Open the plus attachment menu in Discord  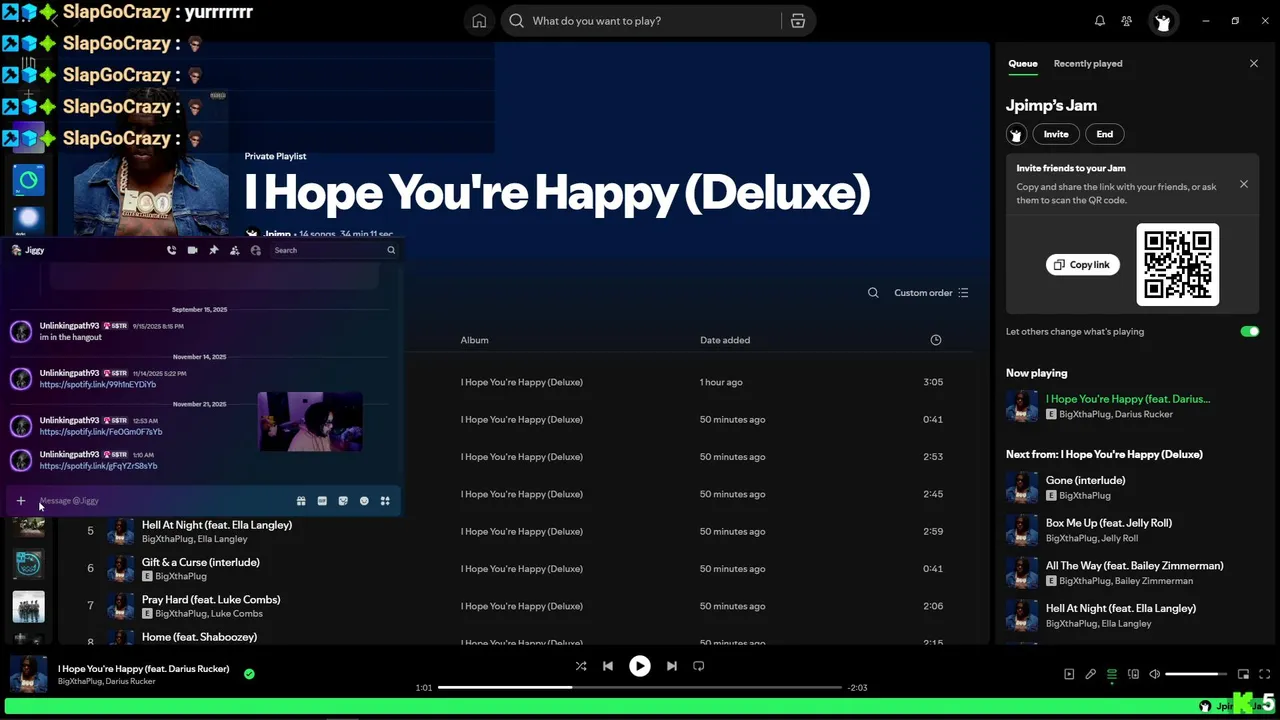click(21, 500)
